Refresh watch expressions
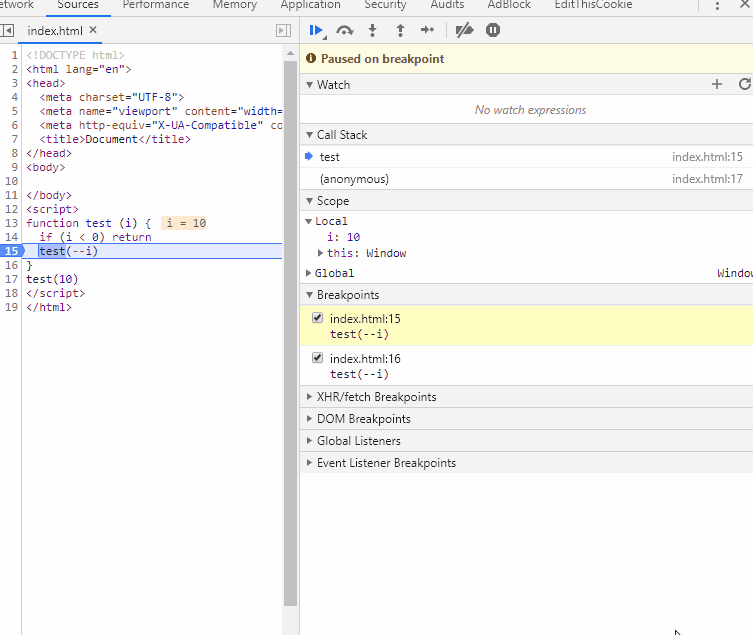The image size is (753, 635). click(744, 85)
